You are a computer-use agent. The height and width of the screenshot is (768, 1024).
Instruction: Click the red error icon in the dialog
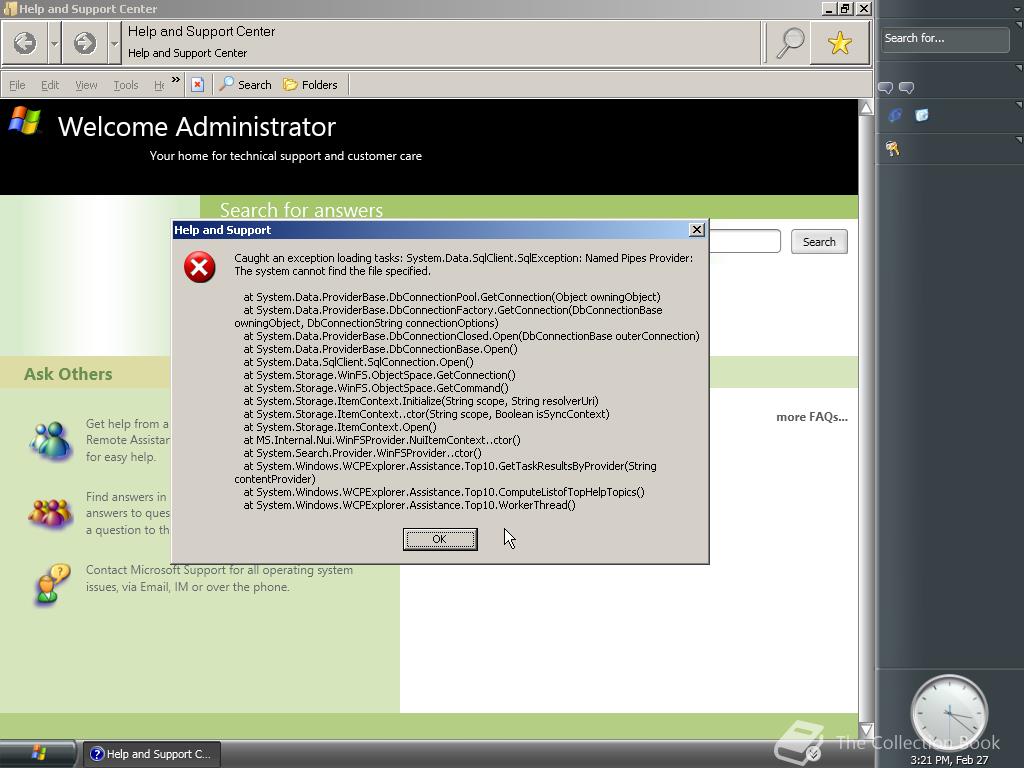click(200, 267)
